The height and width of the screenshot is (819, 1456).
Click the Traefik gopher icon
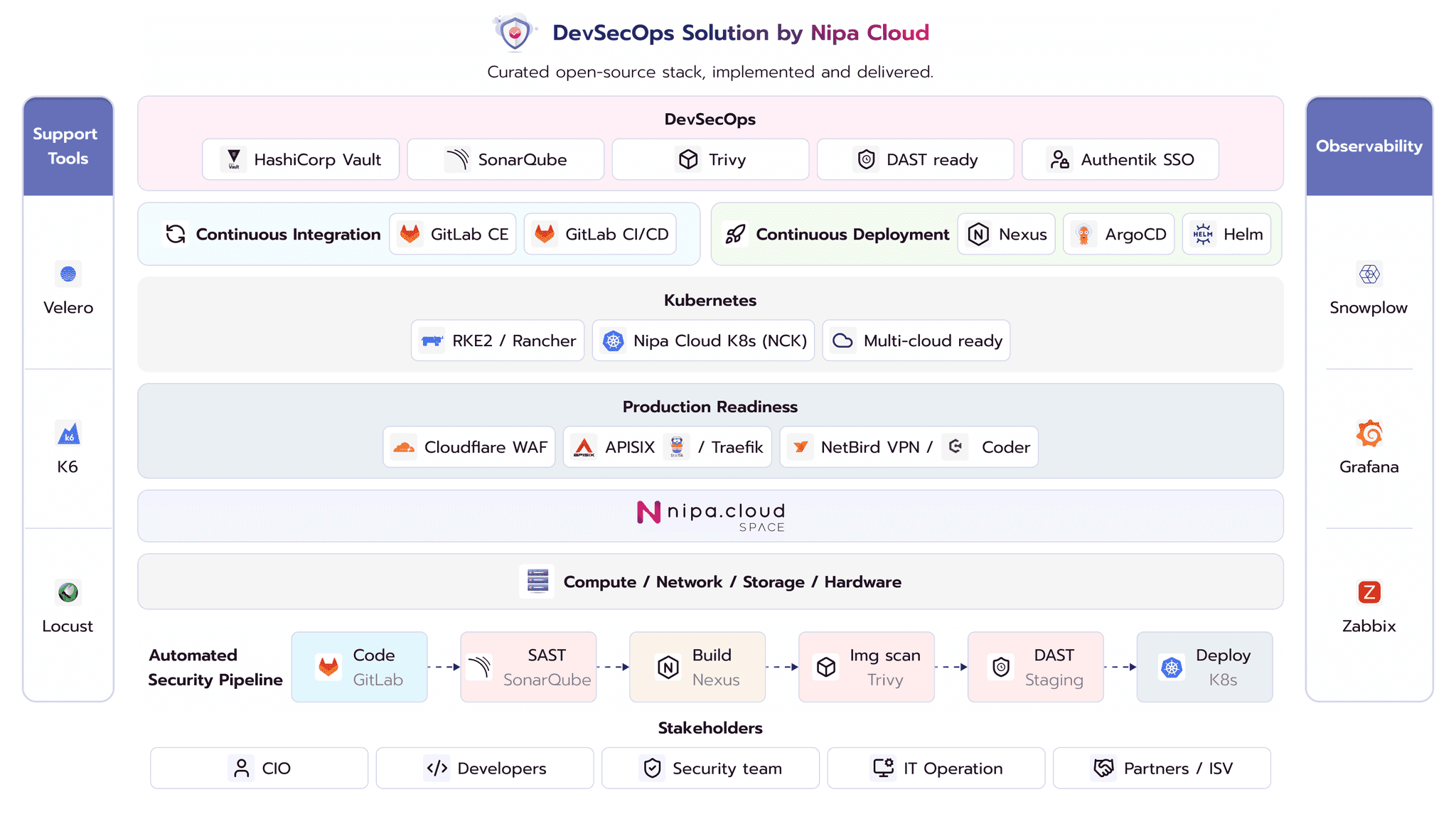pyautogui.click(x=677, y=447)
